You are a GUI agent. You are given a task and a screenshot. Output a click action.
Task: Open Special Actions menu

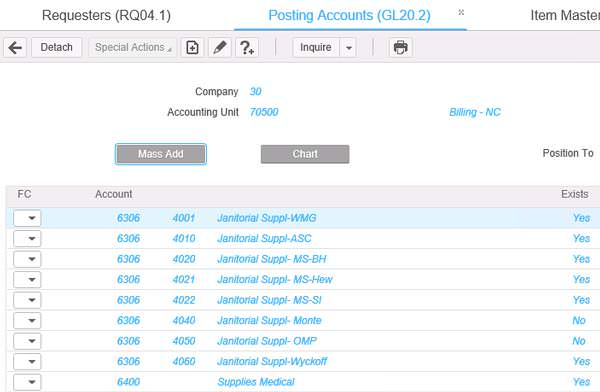click(x=133, y=47)
